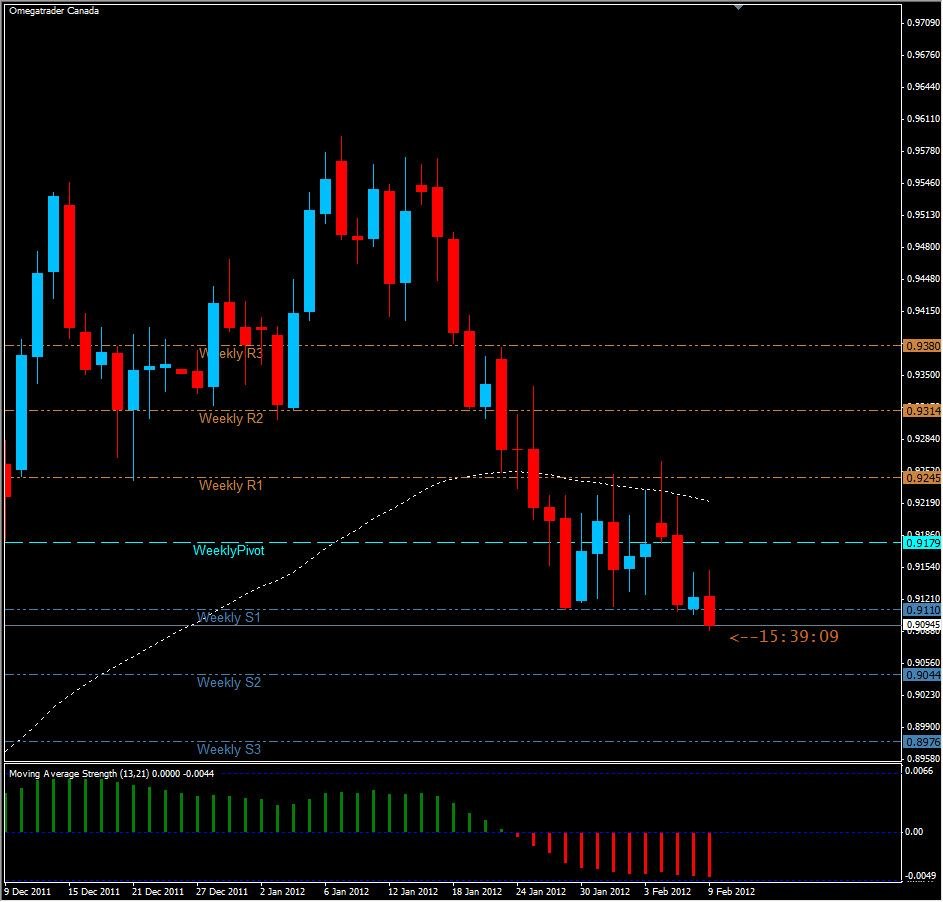Viewport: 943px width, 902px height.
Task: Select the Weekly R1 line on the chart
Action: pyautogui.click(x=231, y=486)
